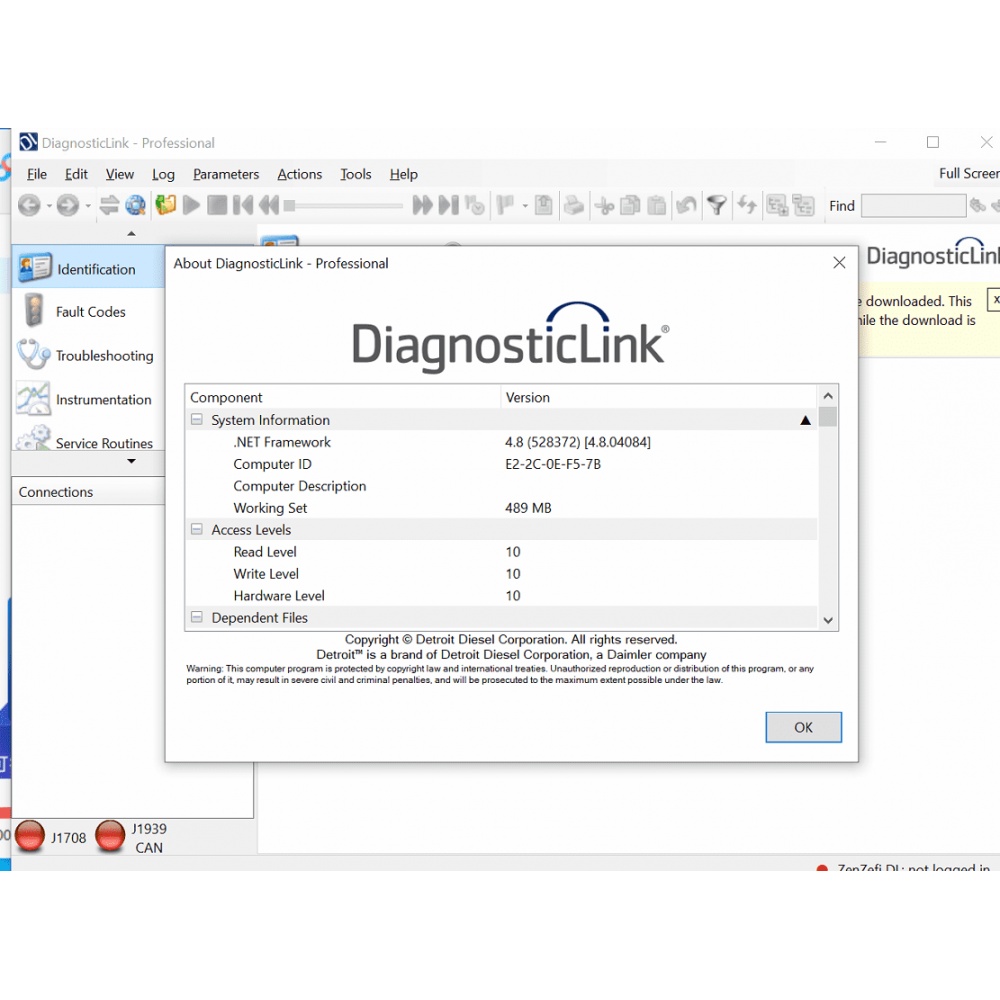The width and height of the screenshot is (1000, 1000).
Task: Click the Version column header
Action: click(x=659, y=397)
